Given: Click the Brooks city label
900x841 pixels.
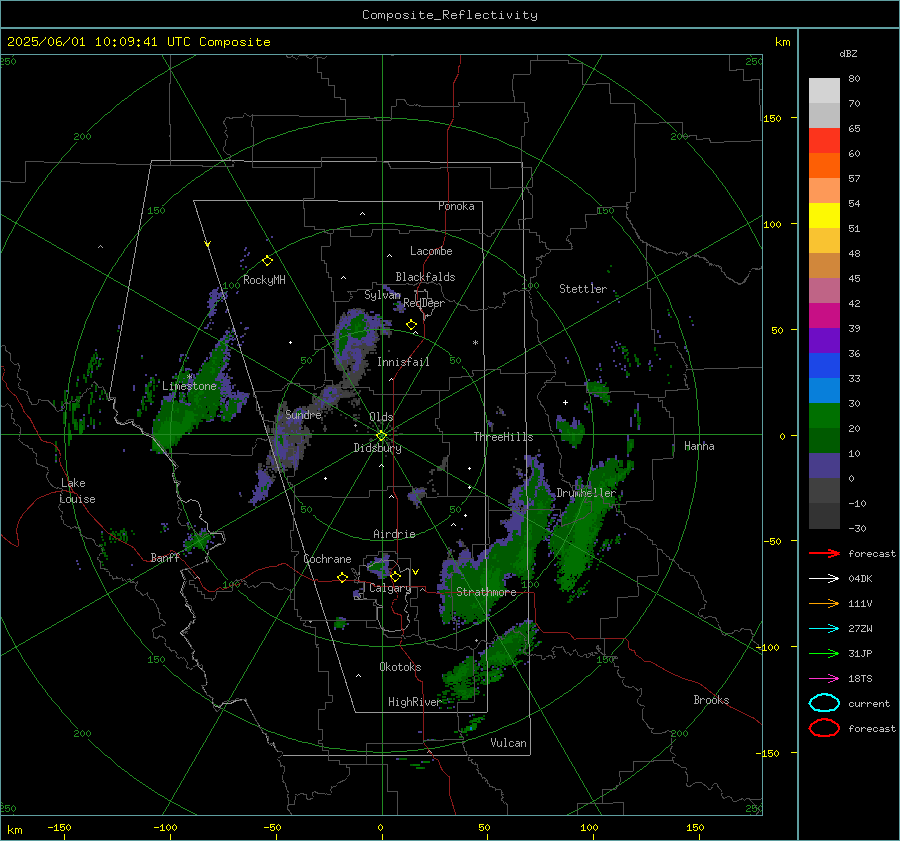Looking at the screenshot, I should click(711, 700).
